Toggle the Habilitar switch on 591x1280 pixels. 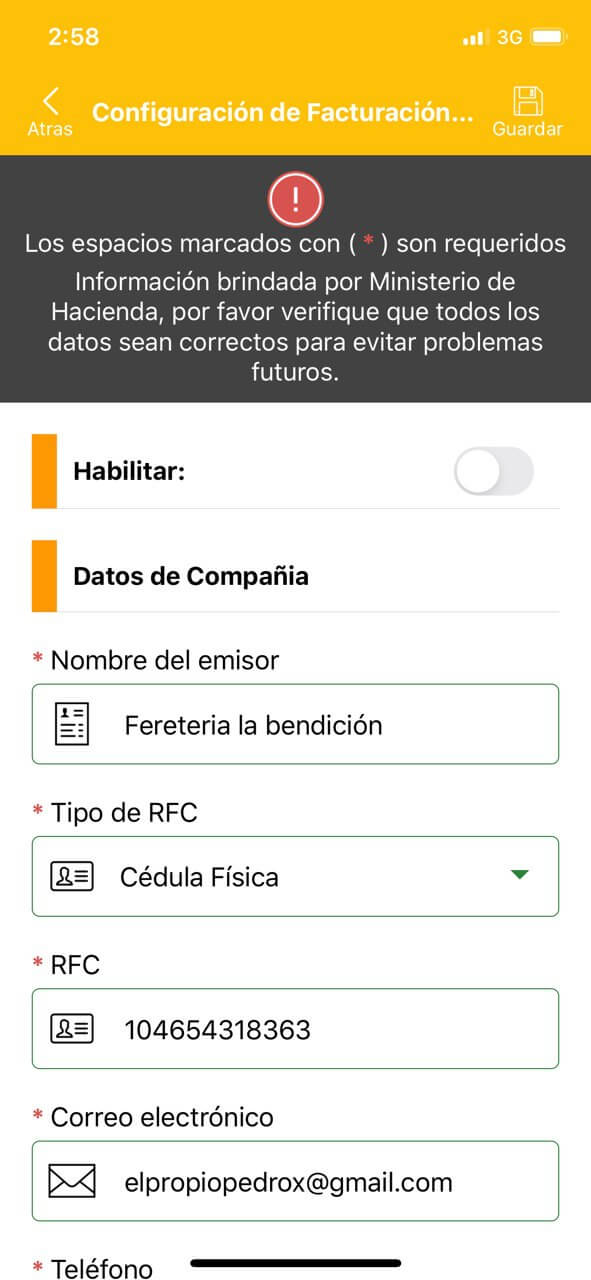[x=494, y=472]
